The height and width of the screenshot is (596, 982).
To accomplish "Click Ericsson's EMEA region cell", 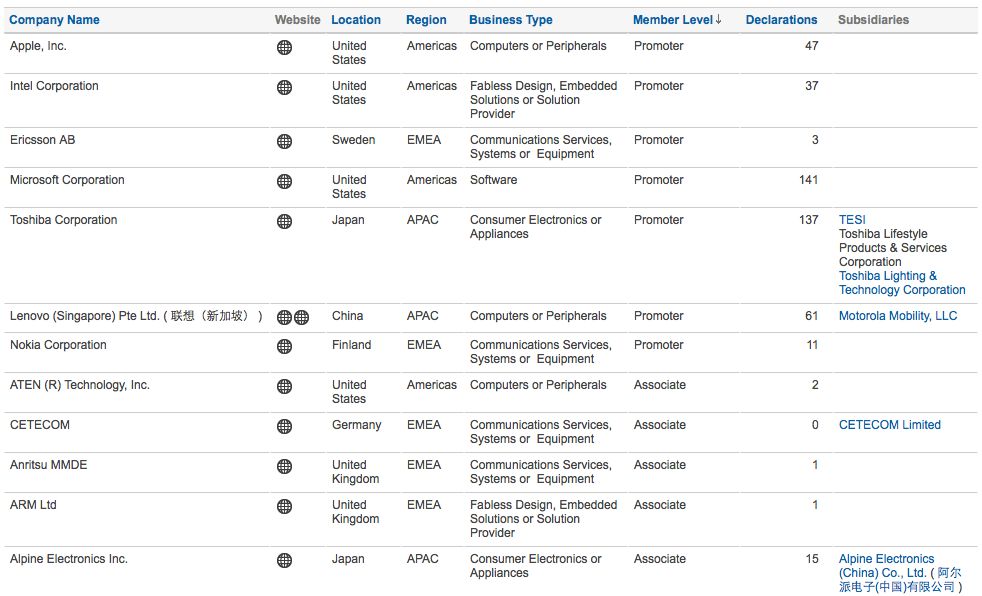I will [x=424, y=140].
